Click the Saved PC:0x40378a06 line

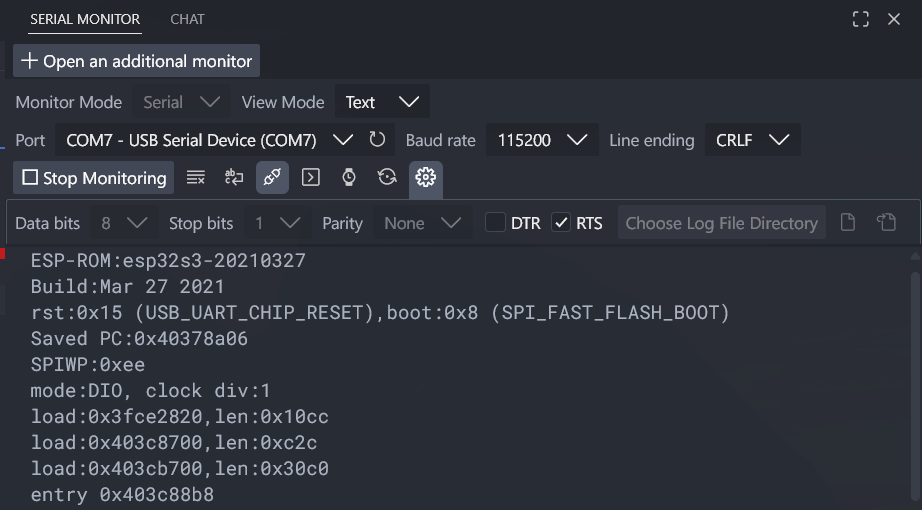(139, 338)
